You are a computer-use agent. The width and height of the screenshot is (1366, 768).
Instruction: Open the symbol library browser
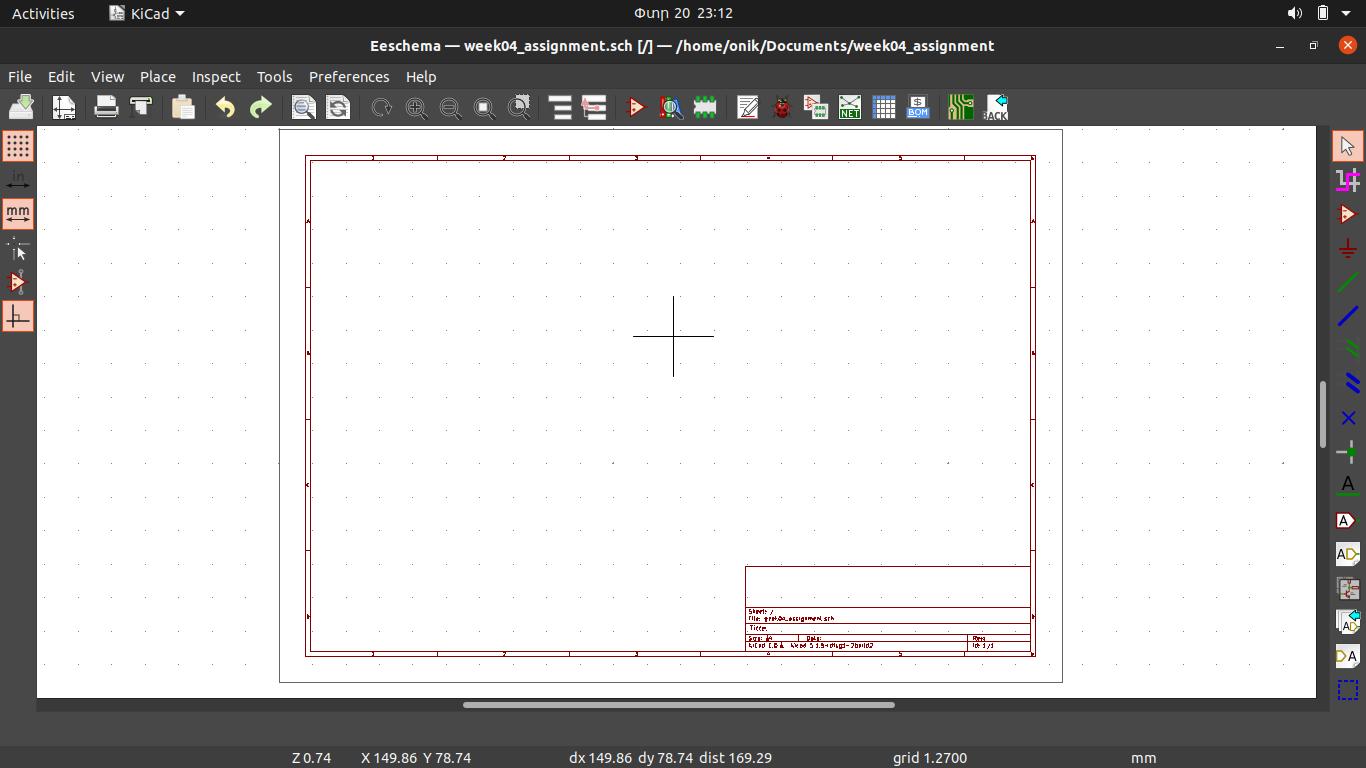[671, 107]
